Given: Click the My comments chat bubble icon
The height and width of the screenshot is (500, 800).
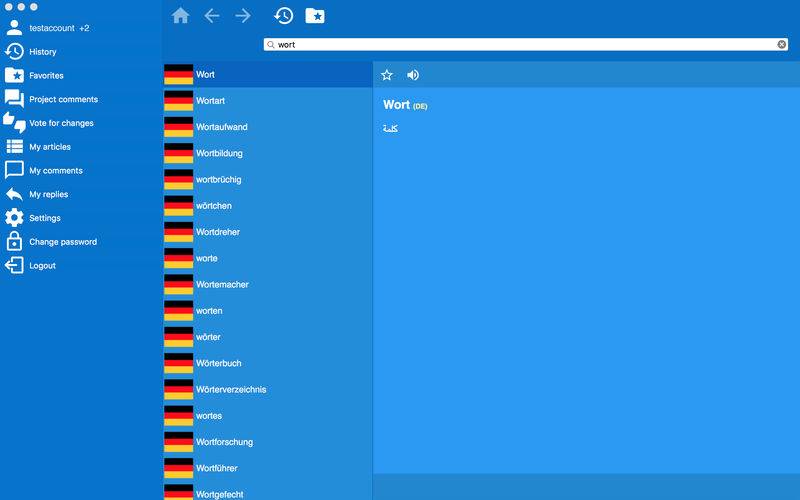Looking at the screenshot, I should tap(14, 170).
